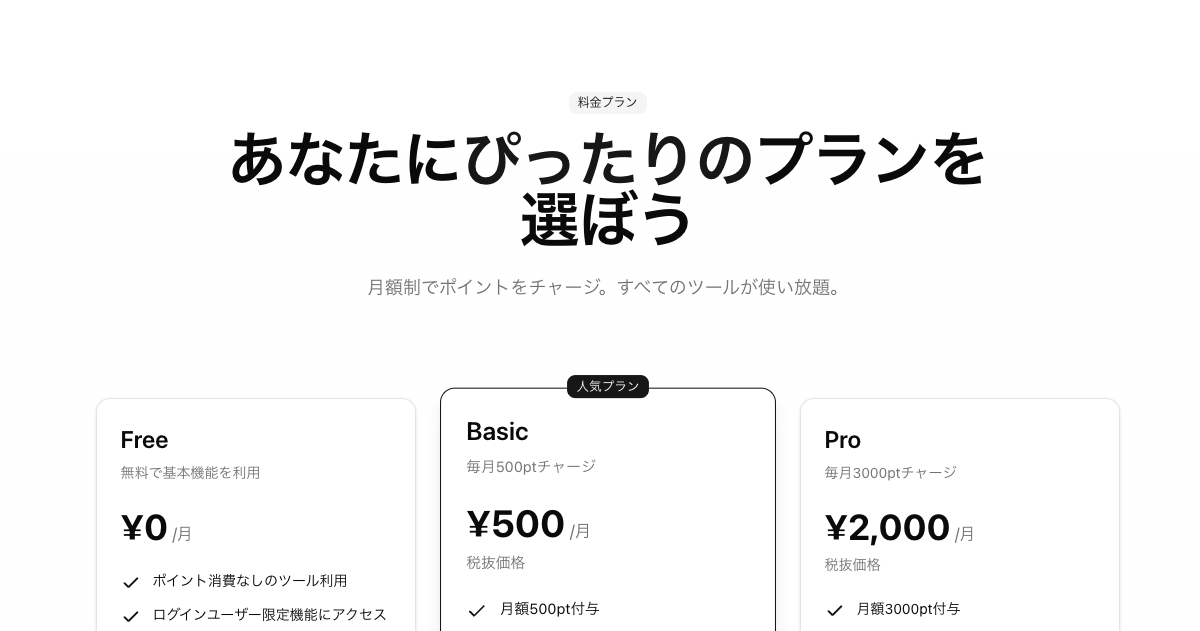Image resolution: width=1200 pixels, height=631 pixels.
Task: Select the Pro plan title
Action: click(x=842, y=440)
